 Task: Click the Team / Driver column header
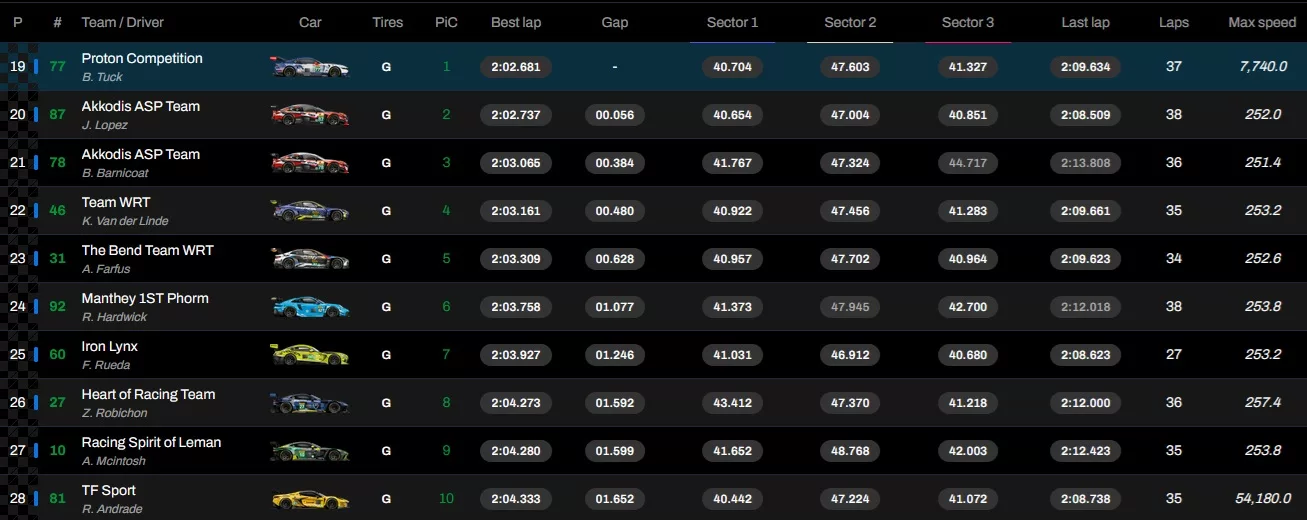[x=122, y=22]
